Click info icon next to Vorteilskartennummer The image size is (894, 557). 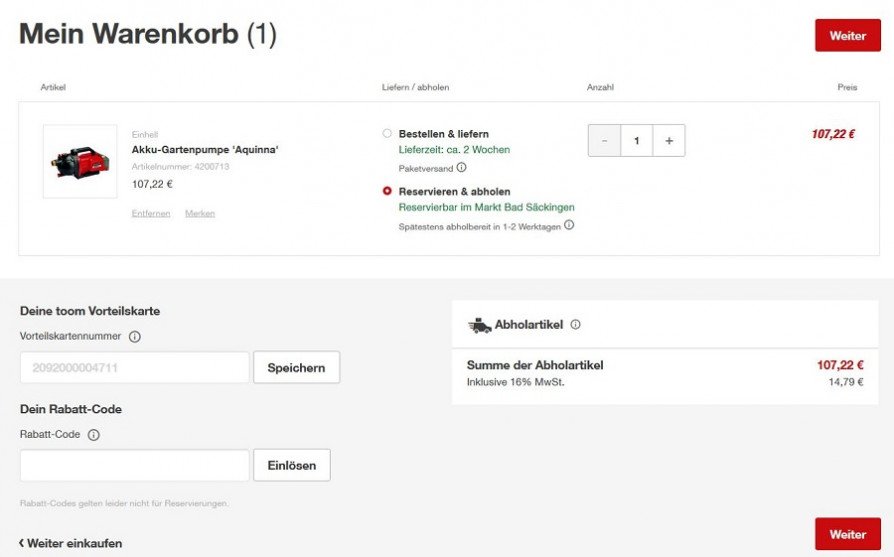135,336
